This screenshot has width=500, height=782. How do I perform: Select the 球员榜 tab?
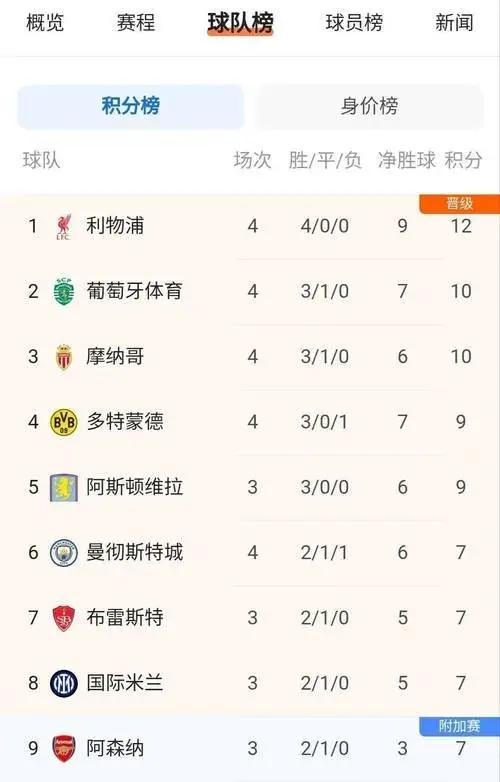click(354, 23)
